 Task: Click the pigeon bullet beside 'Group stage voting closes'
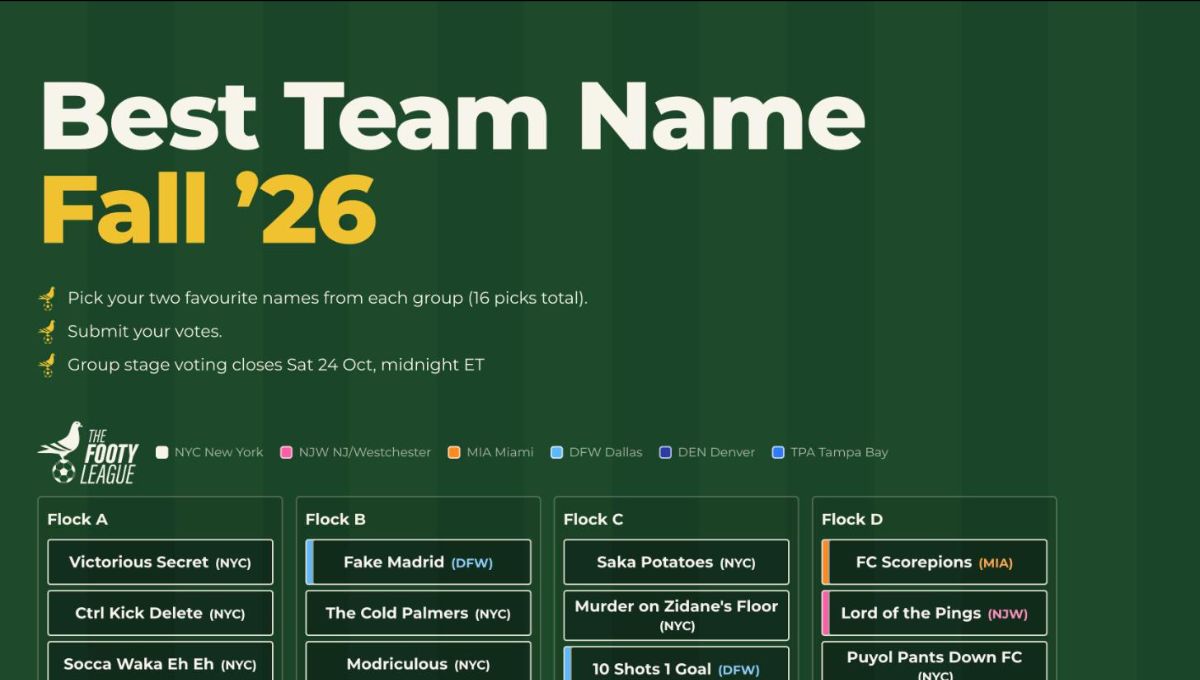coord(47,365)
